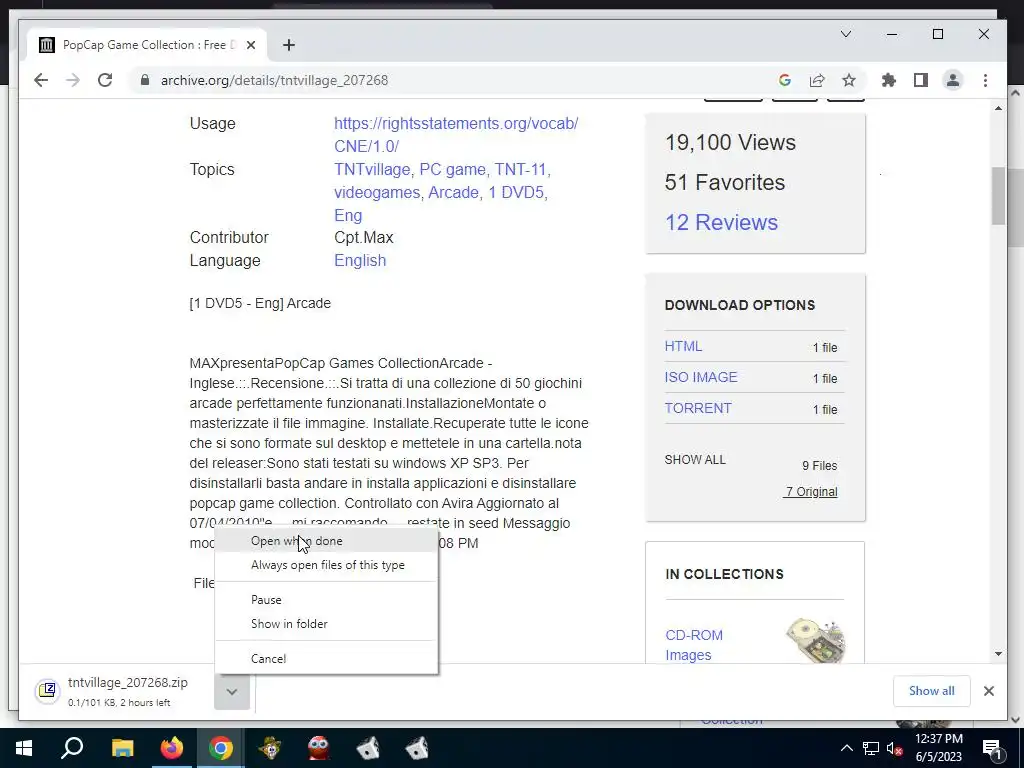
Task: Open the TNT-11 topic link
Action: click(x=520, y=170)
